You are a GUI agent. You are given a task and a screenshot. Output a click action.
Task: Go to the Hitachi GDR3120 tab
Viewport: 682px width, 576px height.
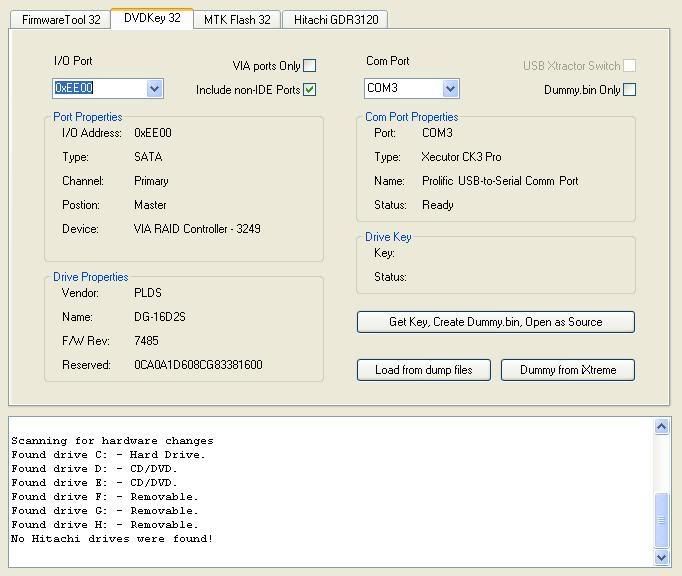coord(335,20)
